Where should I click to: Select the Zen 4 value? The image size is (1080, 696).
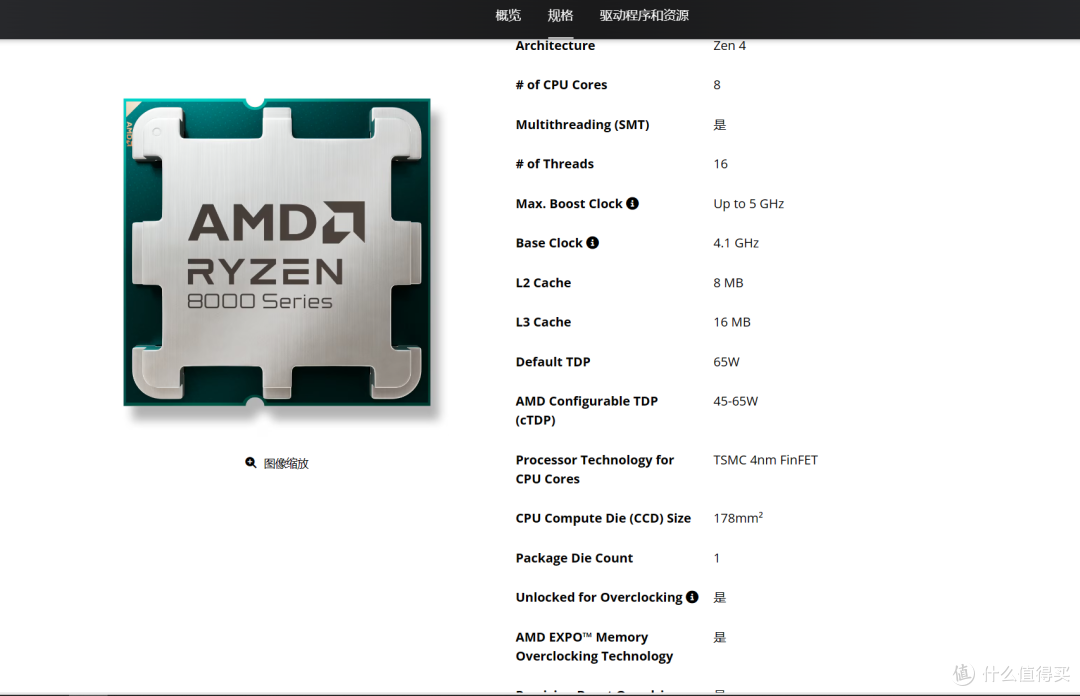(x=729, y=45)
